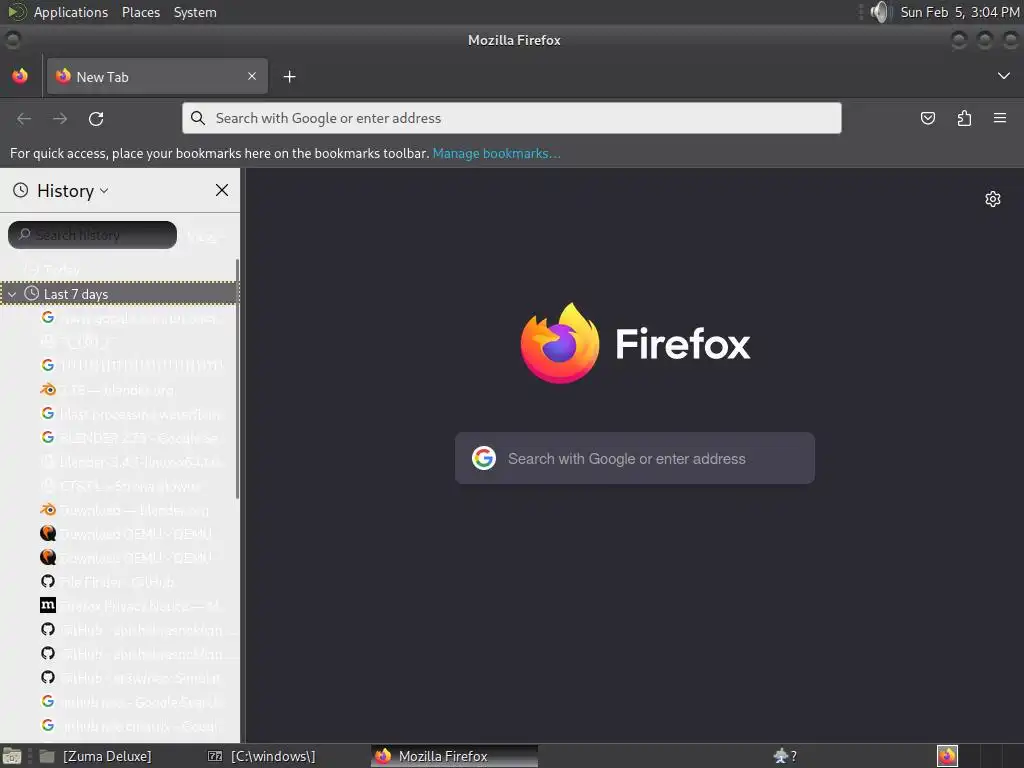This screenshot has width=1024, height=768.
Task: Open the Firefox application menu
Action: tap(1000, 118)
